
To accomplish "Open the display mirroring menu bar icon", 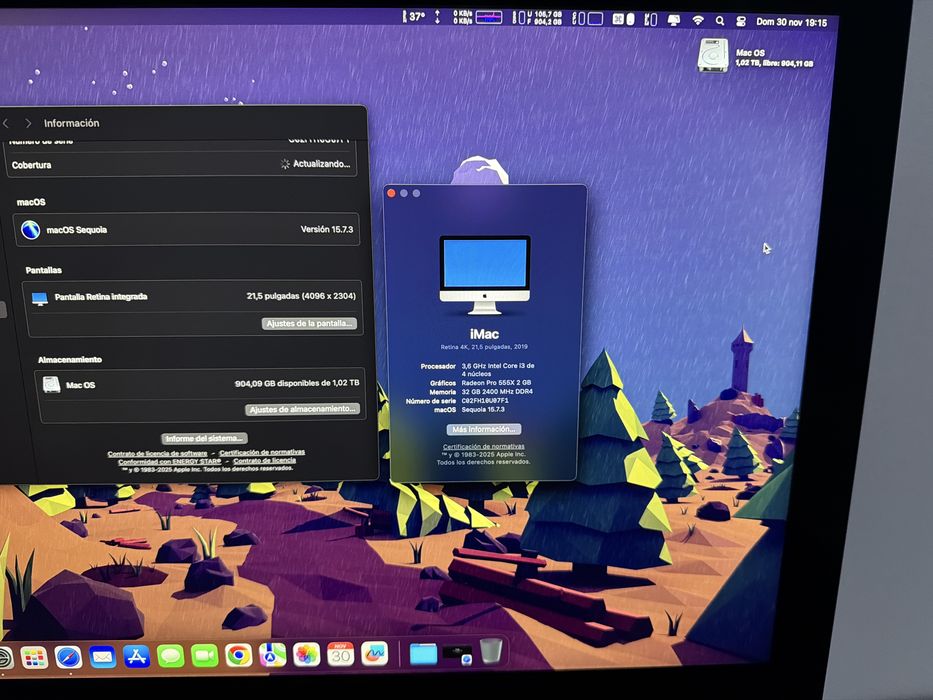I will pos(674,20).
